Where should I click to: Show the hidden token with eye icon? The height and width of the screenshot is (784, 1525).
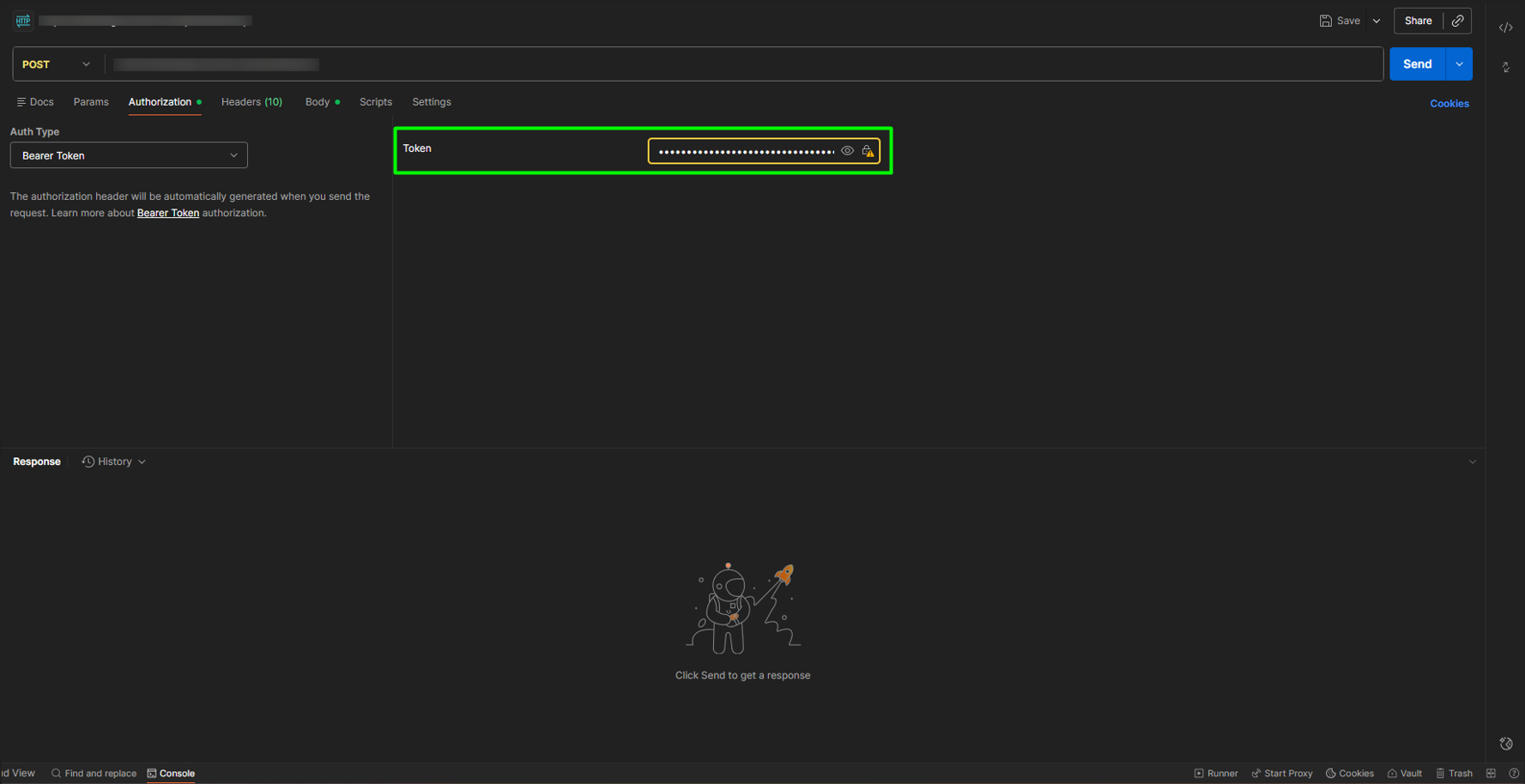(847, 151)
